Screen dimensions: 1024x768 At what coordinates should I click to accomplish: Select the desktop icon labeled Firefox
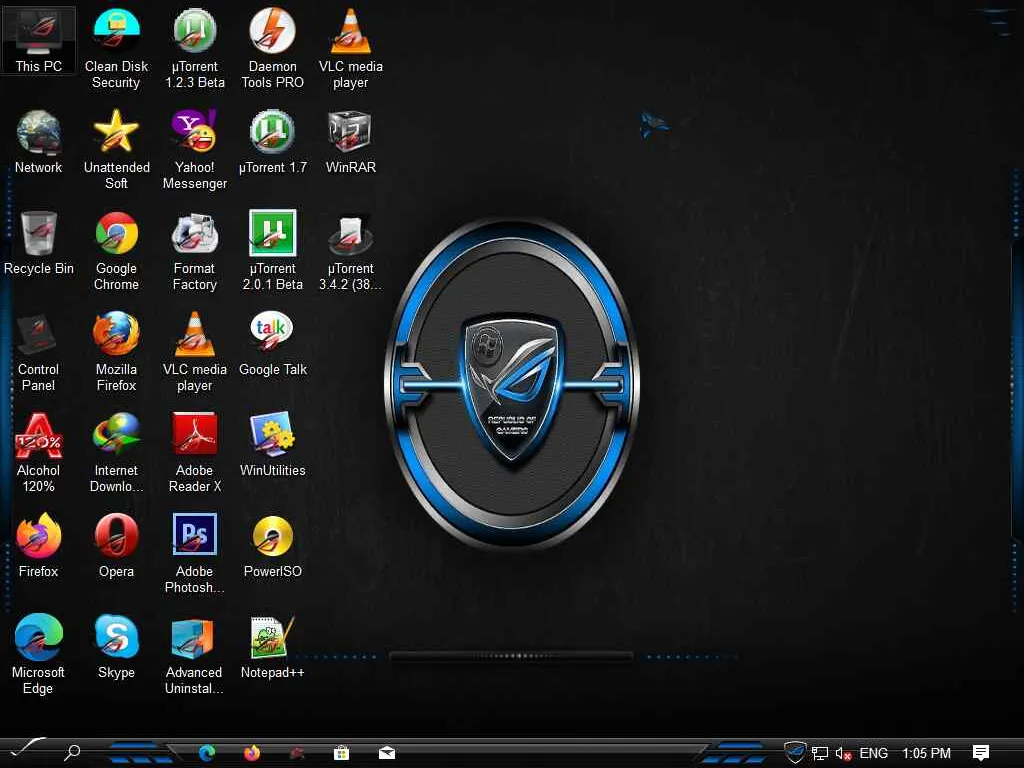39,546
